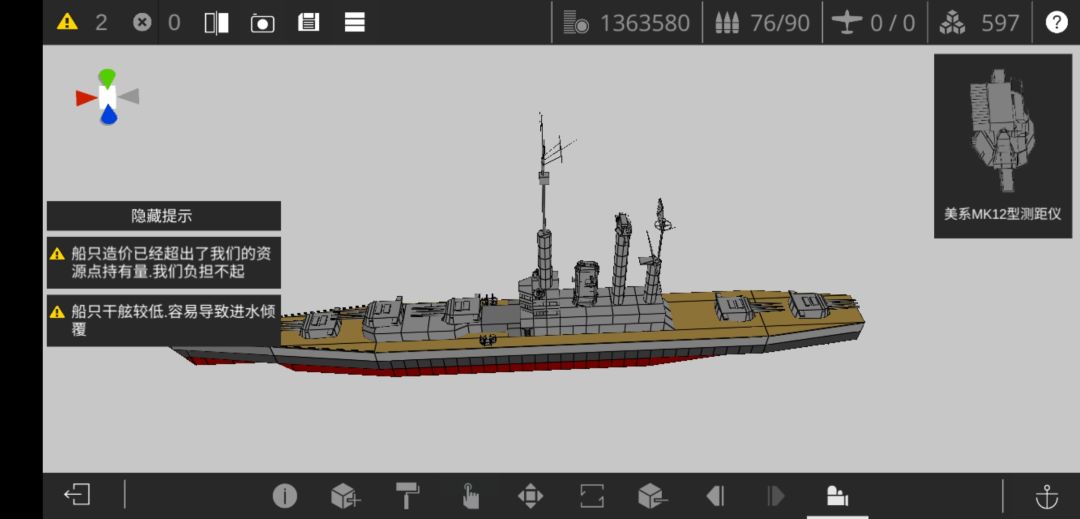Select the rotate part tool
1080x519 pixels.
pyautogui.click(x=592, y=496)
